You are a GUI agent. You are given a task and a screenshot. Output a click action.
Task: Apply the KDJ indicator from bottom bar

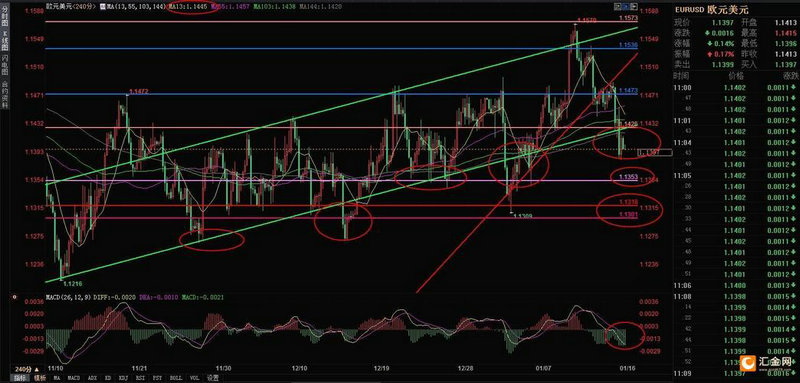pyautogui.click(x=123, y=378)
